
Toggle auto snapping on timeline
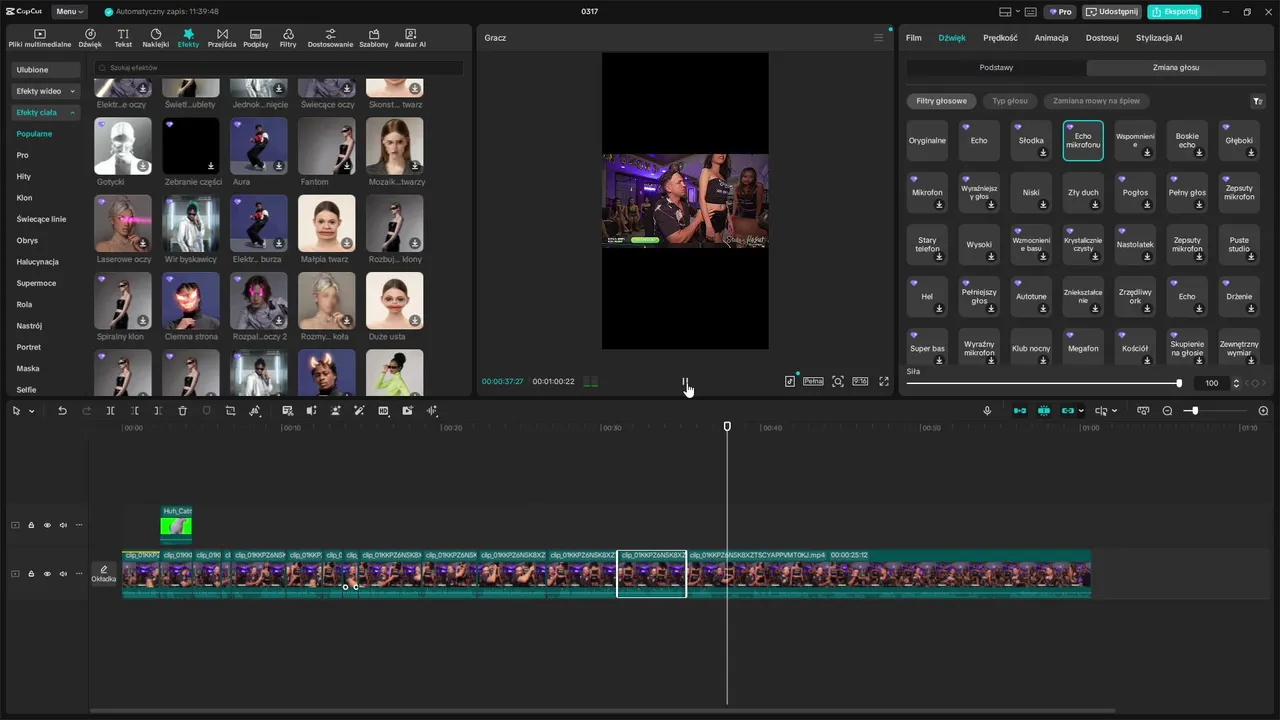pyautogui.click(x=1044, y=411)
